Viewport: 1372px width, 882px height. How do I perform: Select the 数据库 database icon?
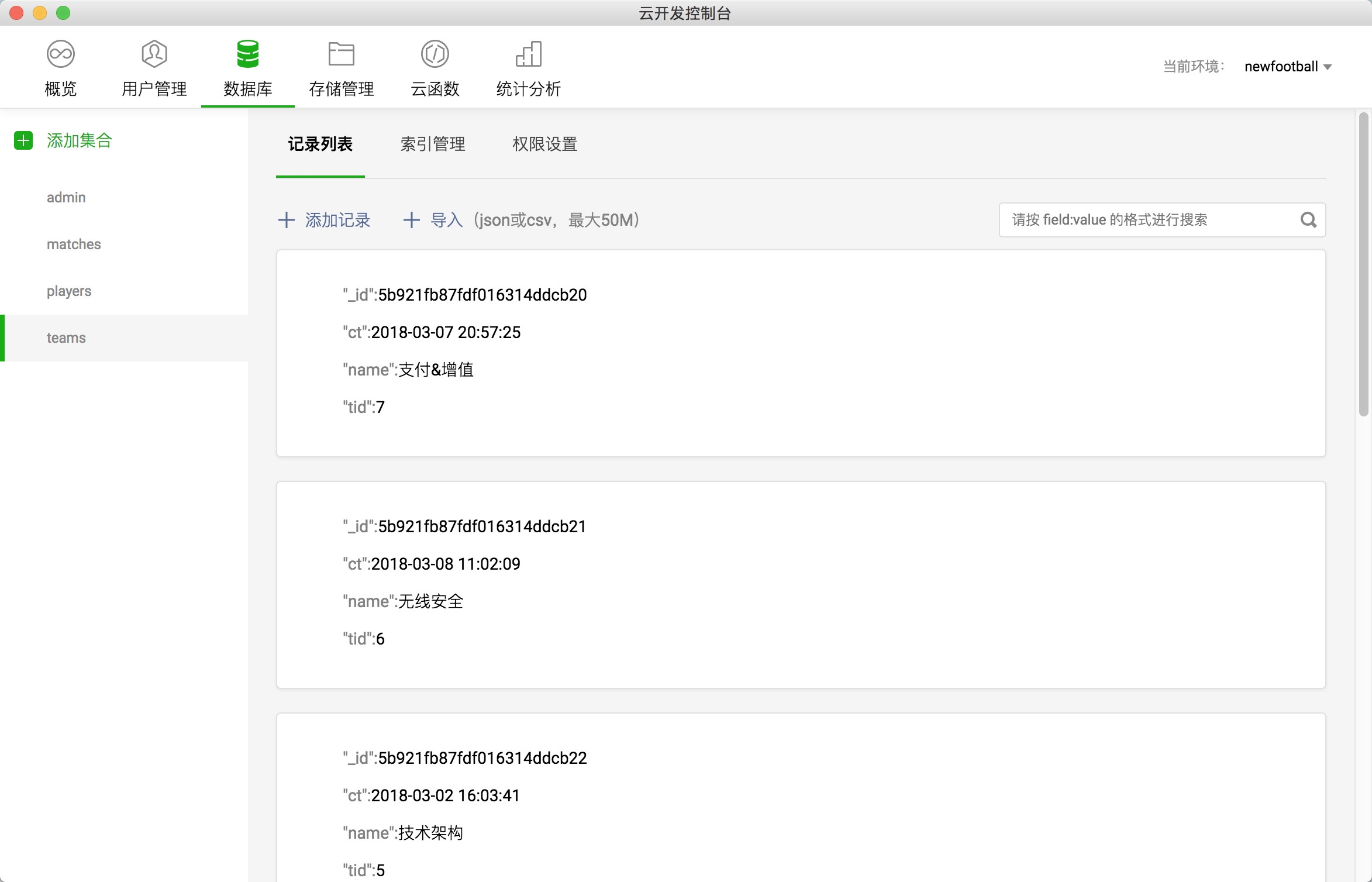tap(247, 54)
